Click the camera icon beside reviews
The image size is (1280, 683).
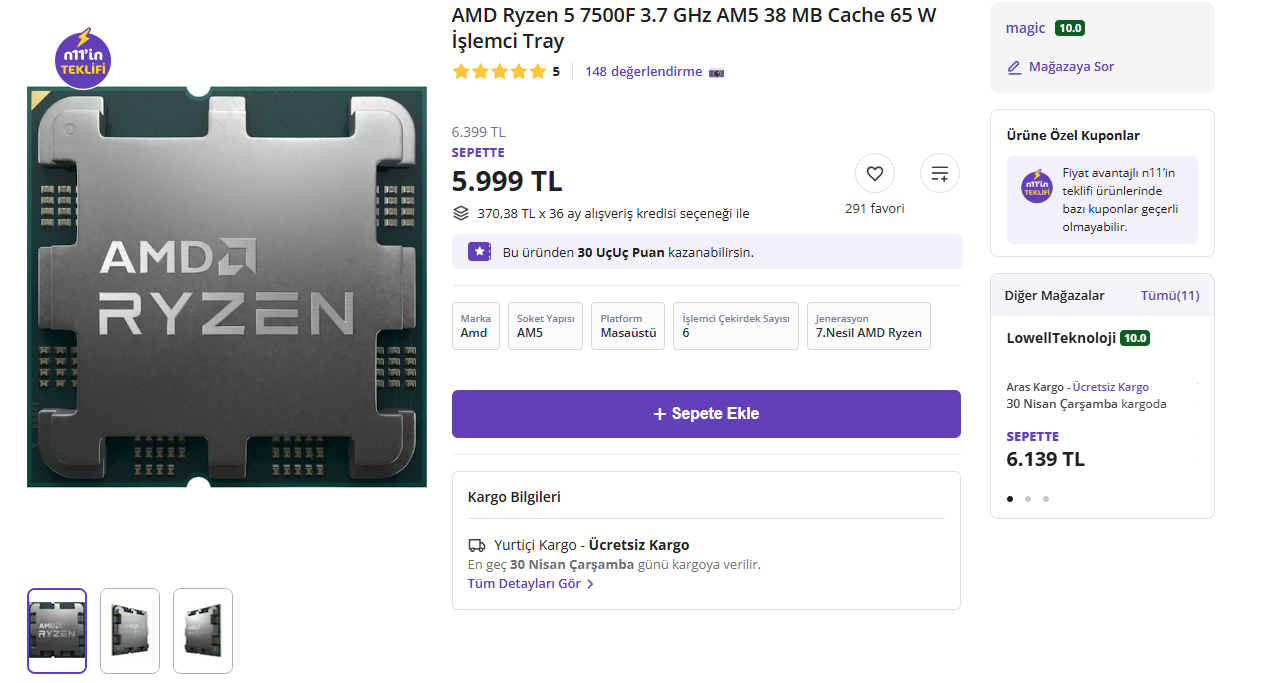pos(716,72)
